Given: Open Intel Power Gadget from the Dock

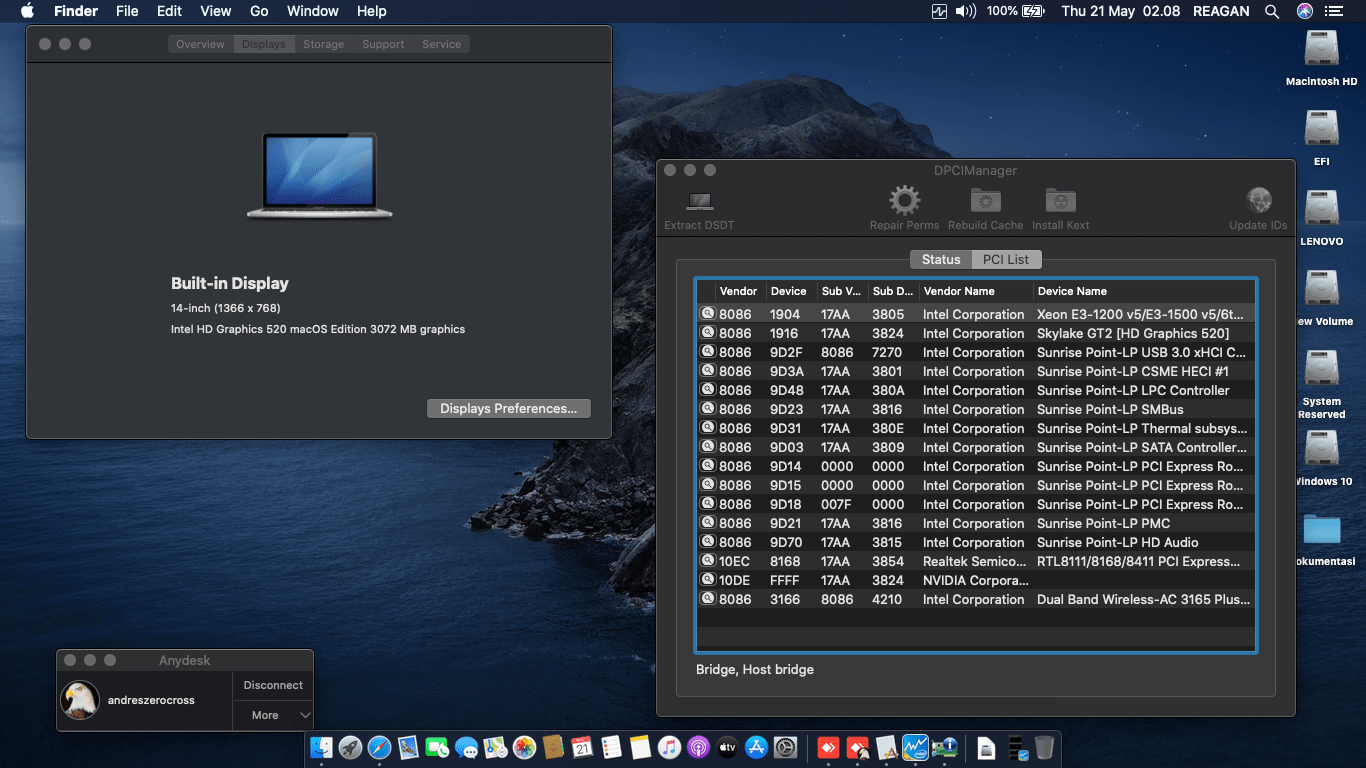Looking at the screenshot, I should pos(916,747).
